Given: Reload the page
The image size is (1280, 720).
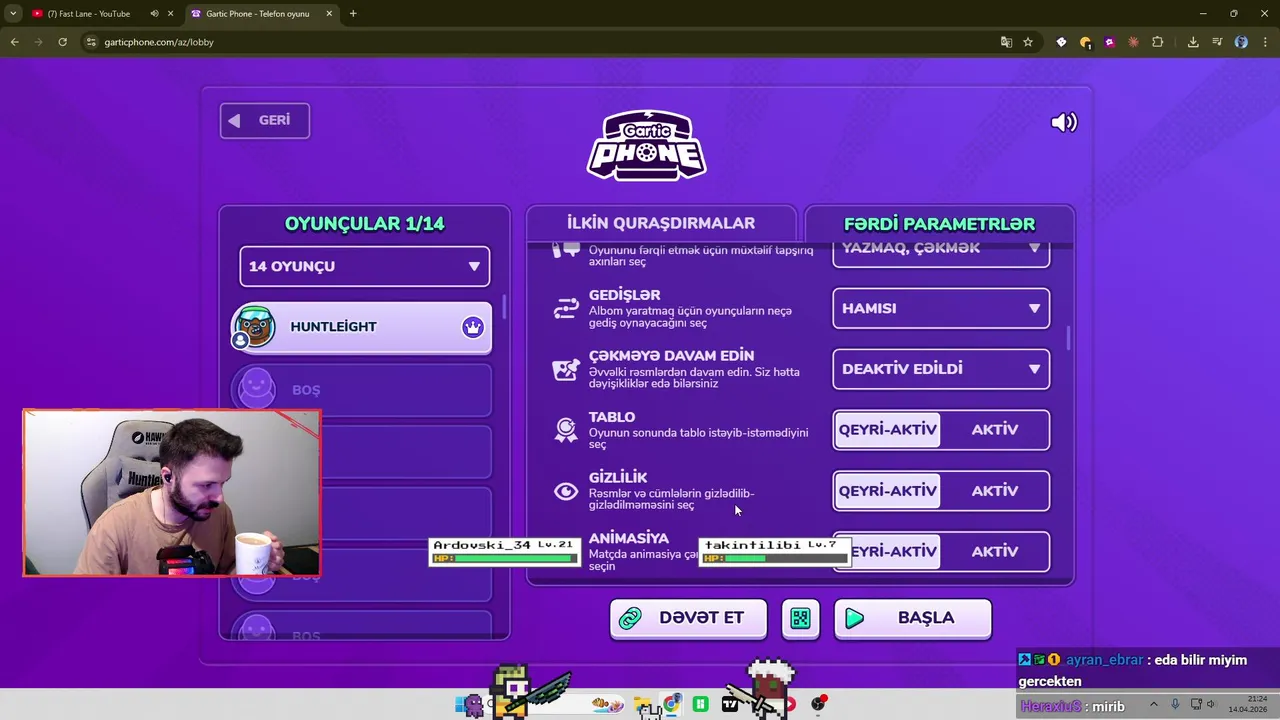Looking at the screenshot, I should [62, 42].
